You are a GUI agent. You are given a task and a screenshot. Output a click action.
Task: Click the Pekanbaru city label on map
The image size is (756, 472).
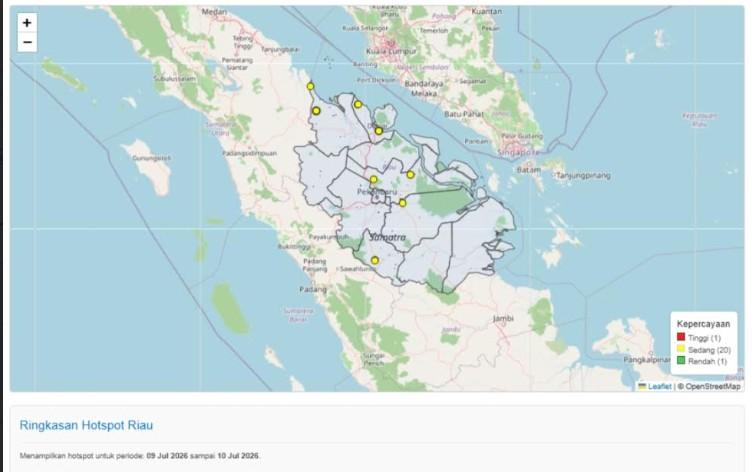coord(377,192)
